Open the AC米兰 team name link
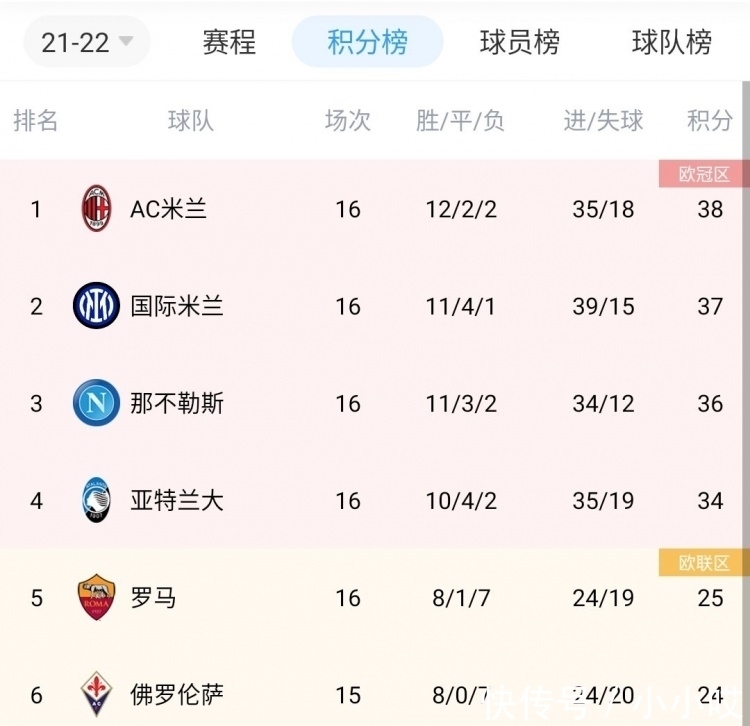750x726 pixels. click(168, 209)
